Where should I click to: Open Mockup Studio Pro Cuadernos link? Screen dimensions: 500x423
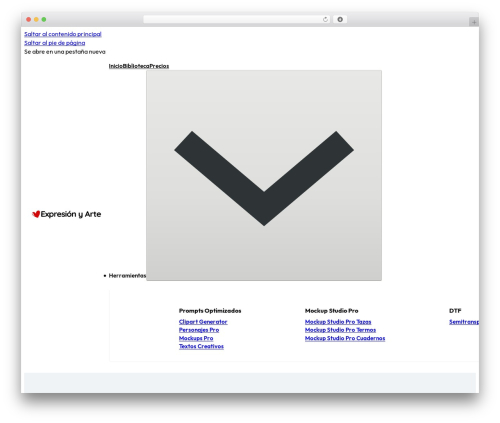pyautogui.click(x=345, y=338)
